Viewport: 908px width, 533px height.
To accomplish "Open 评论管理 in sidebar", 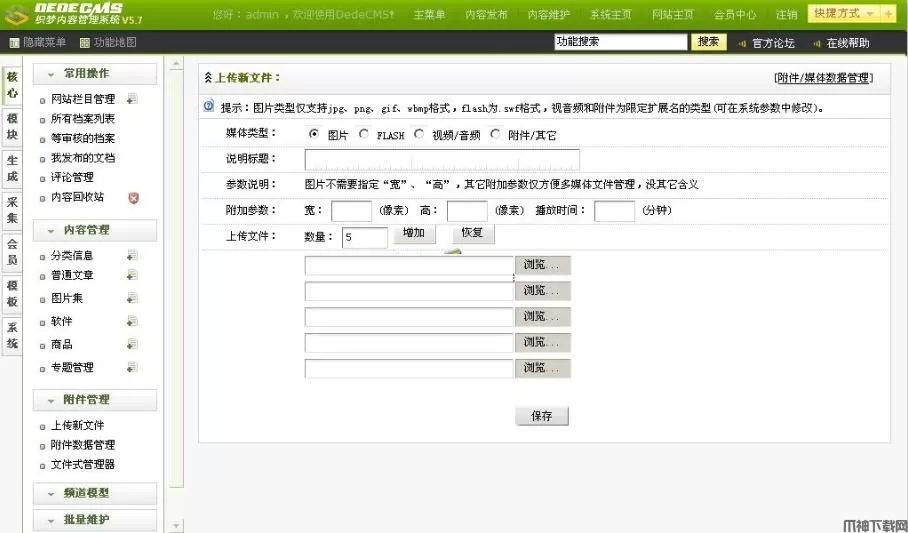I will [x=72, y=177].
